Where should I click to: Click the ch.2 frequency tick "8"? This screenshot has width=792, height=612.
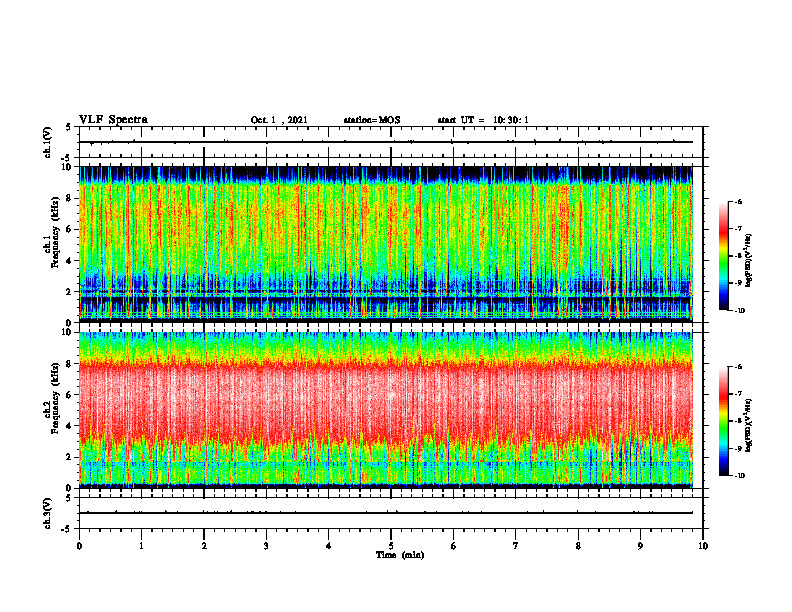tap(69, 363)
